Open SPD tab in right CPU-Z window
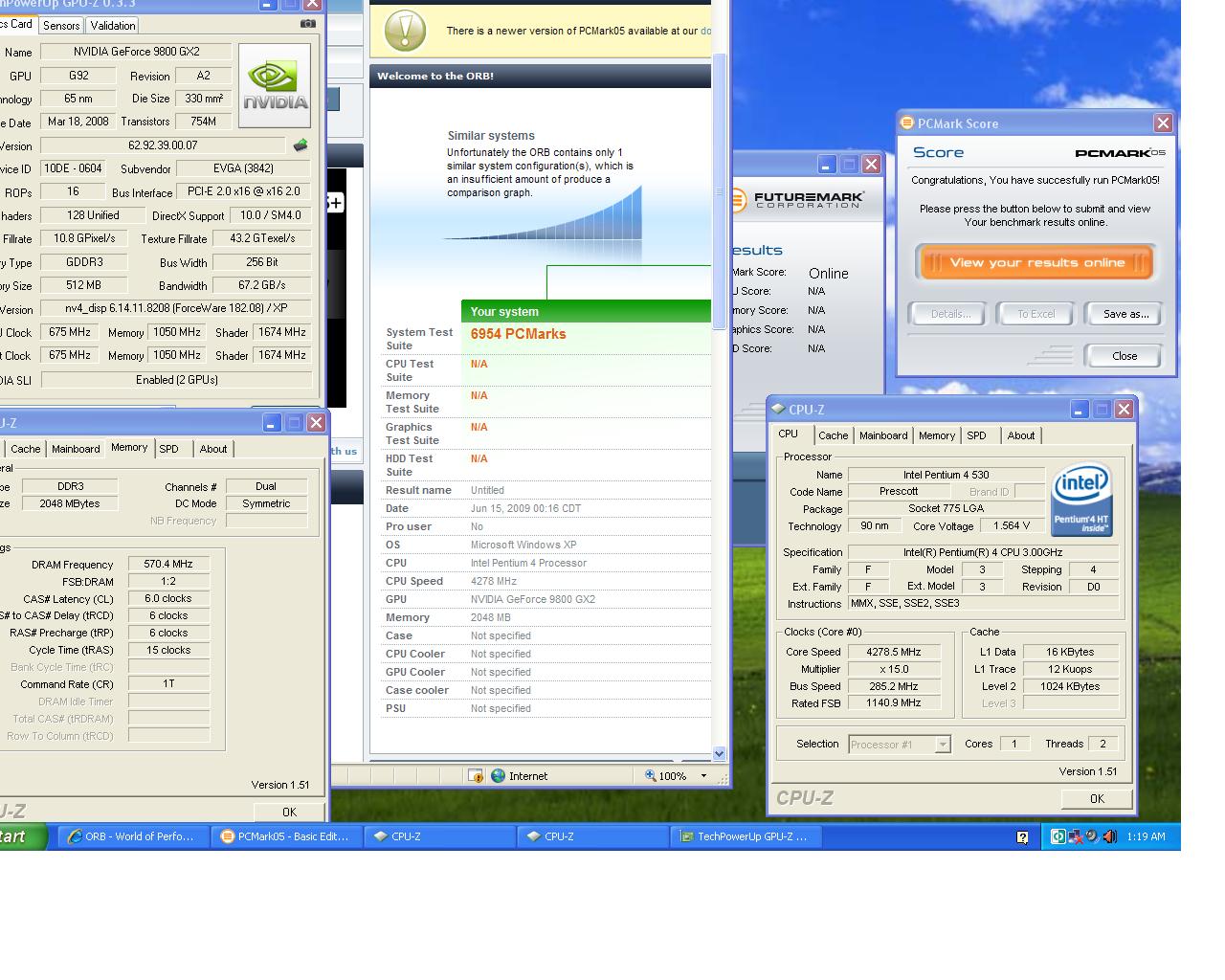 [976, 435]
